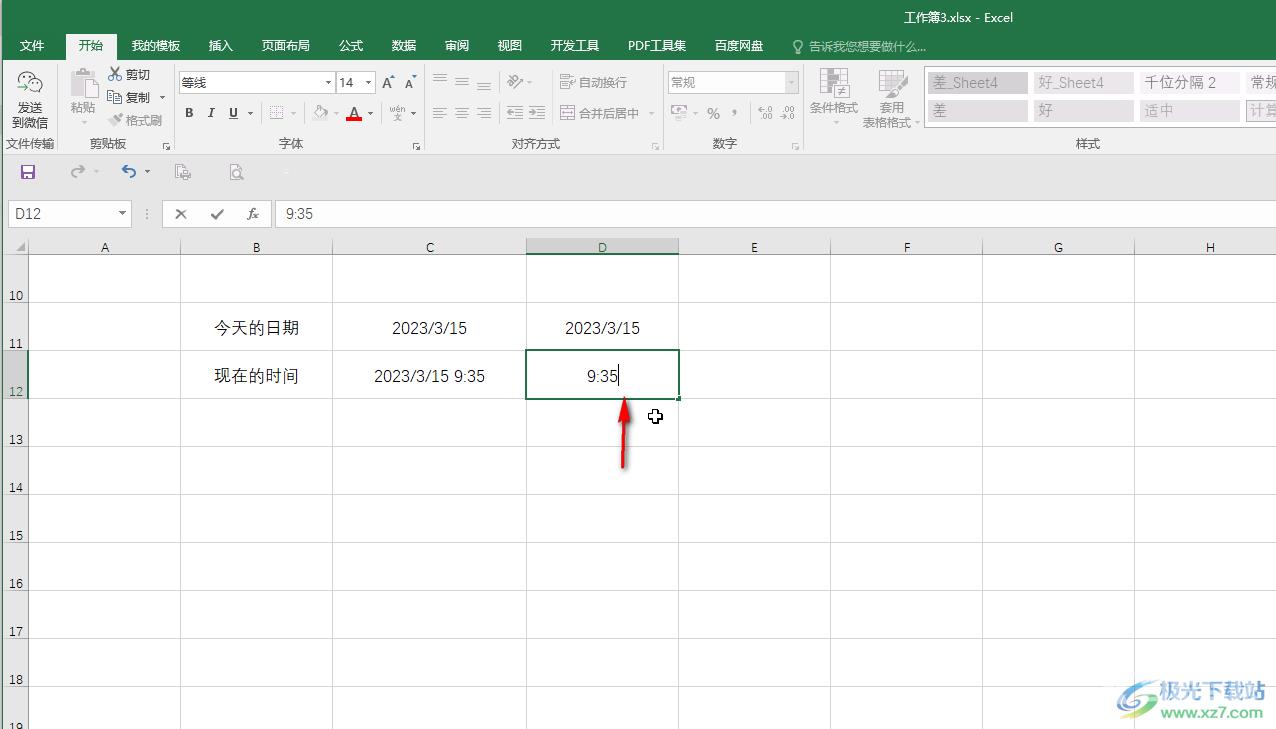
Task: Click the comma style icon
Action: point(735,113)
